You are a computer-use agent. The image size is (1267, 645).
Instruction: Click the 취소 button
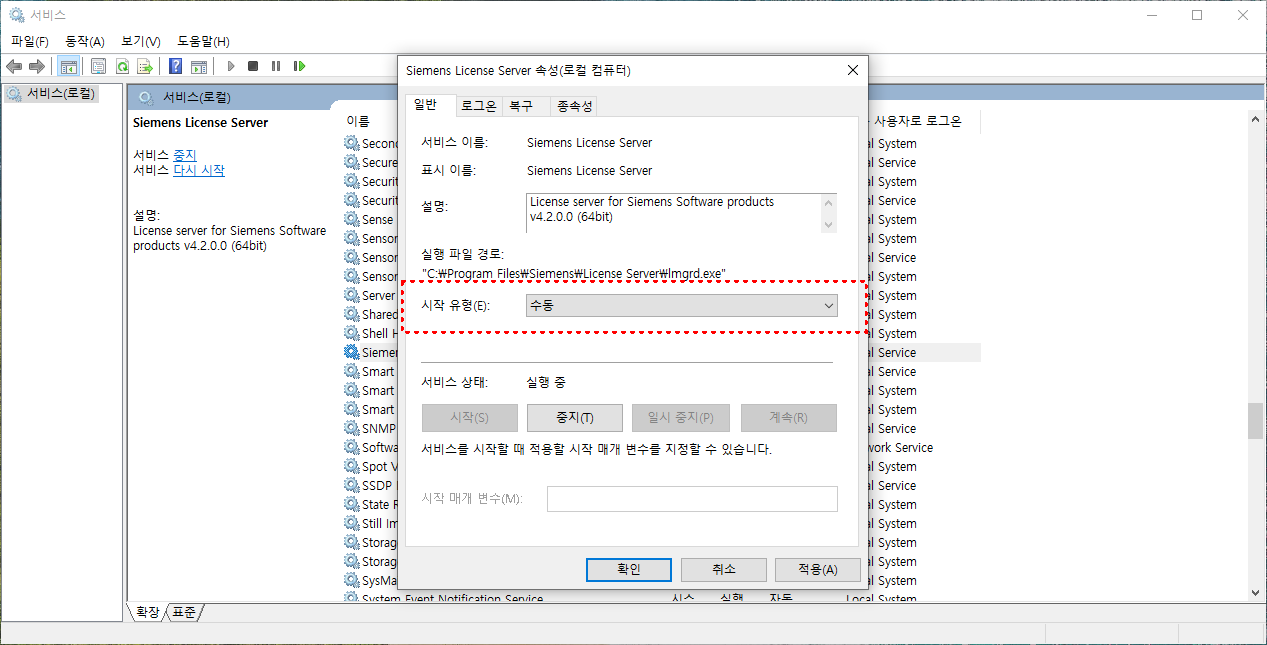click(x=724, y=569)
